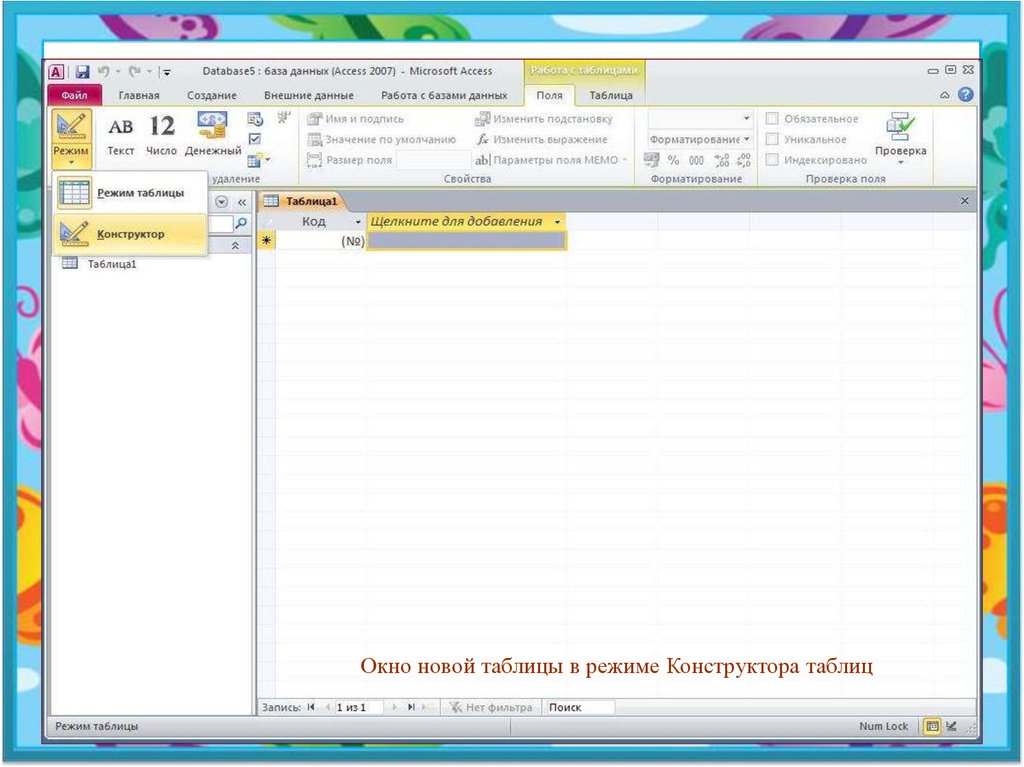Expand the Режим view button dropdown
This screenshot has width=1024, height=767.
(x=71, y=158)
